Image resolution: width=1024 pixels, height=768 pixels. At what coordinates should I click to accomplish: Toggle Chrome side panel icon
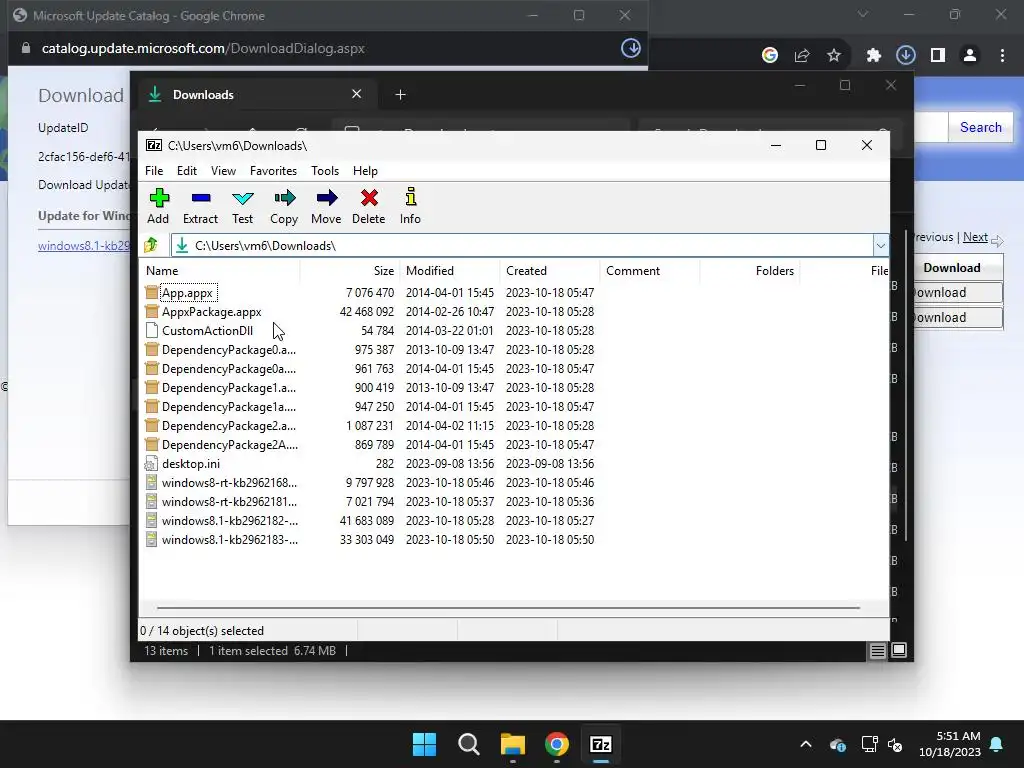pos(938,56)
